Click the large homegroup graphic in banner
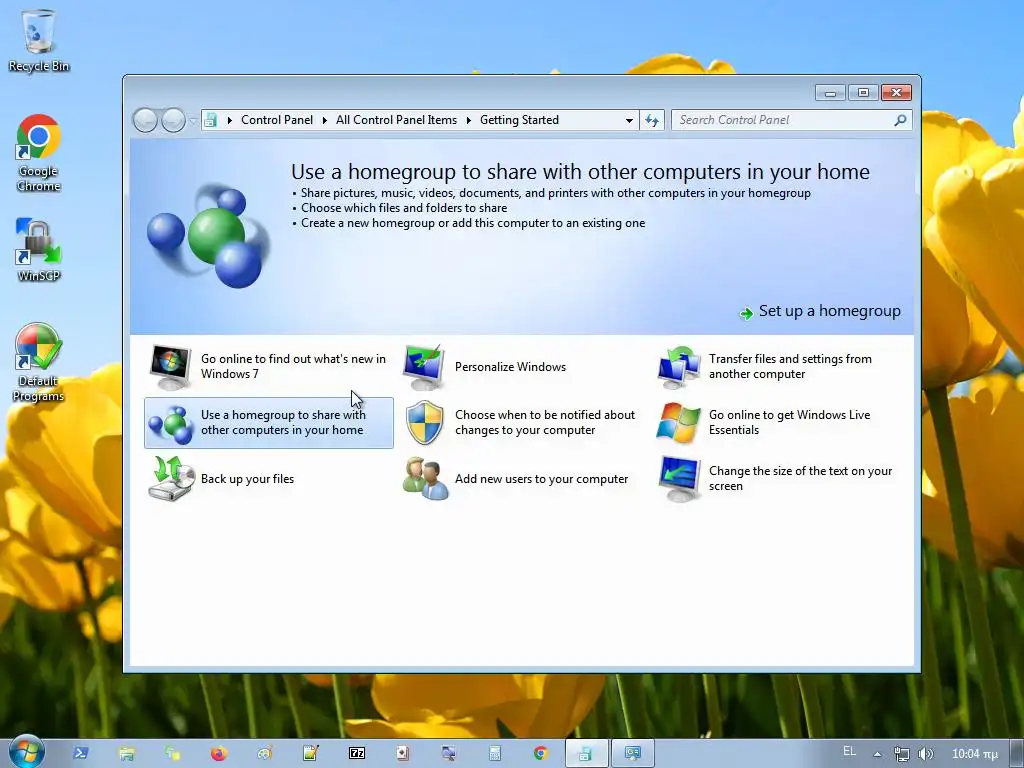Viewport: 1024px width, 768px height. (x=208, y=236)
